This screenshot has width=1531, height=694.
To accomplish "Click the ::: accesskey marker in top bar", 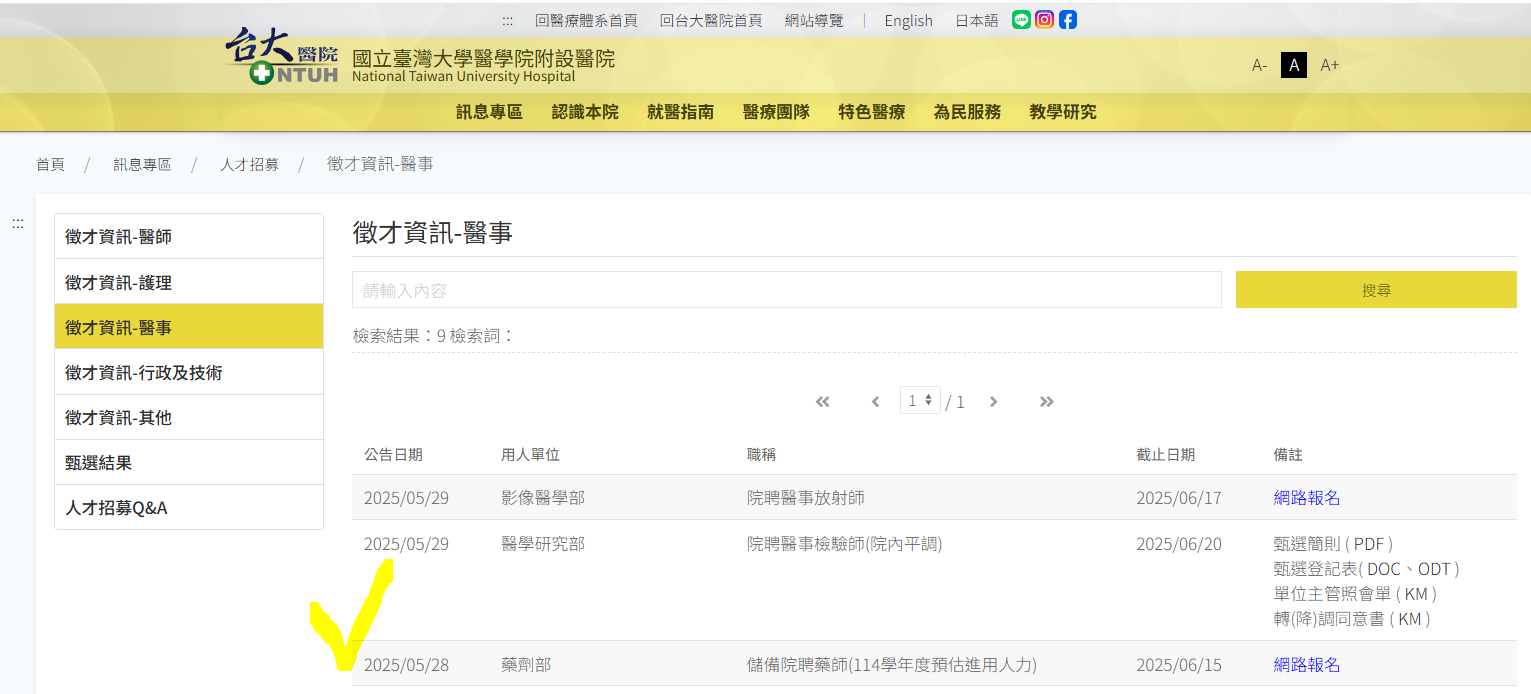I will click(507, 21).
